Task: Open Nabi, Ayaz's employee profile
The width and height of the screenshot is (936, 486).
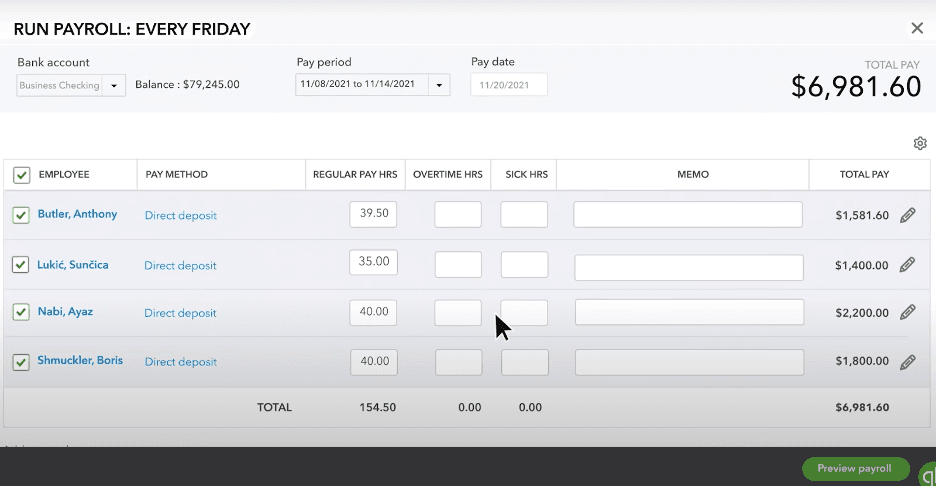Action: coord(66,312)
